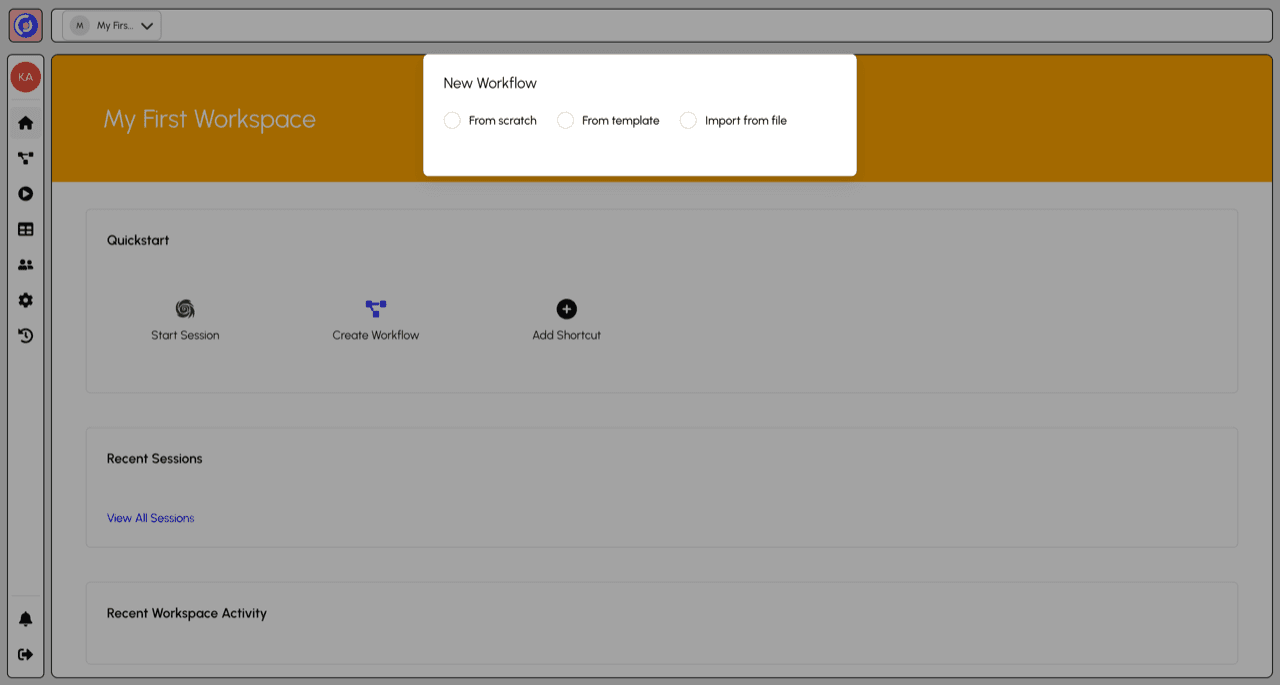Open the Tables grid icon in the sidebar
The width and height of the screenshot is (1280, 685).
pyautogui.click(x=25, y=229)
